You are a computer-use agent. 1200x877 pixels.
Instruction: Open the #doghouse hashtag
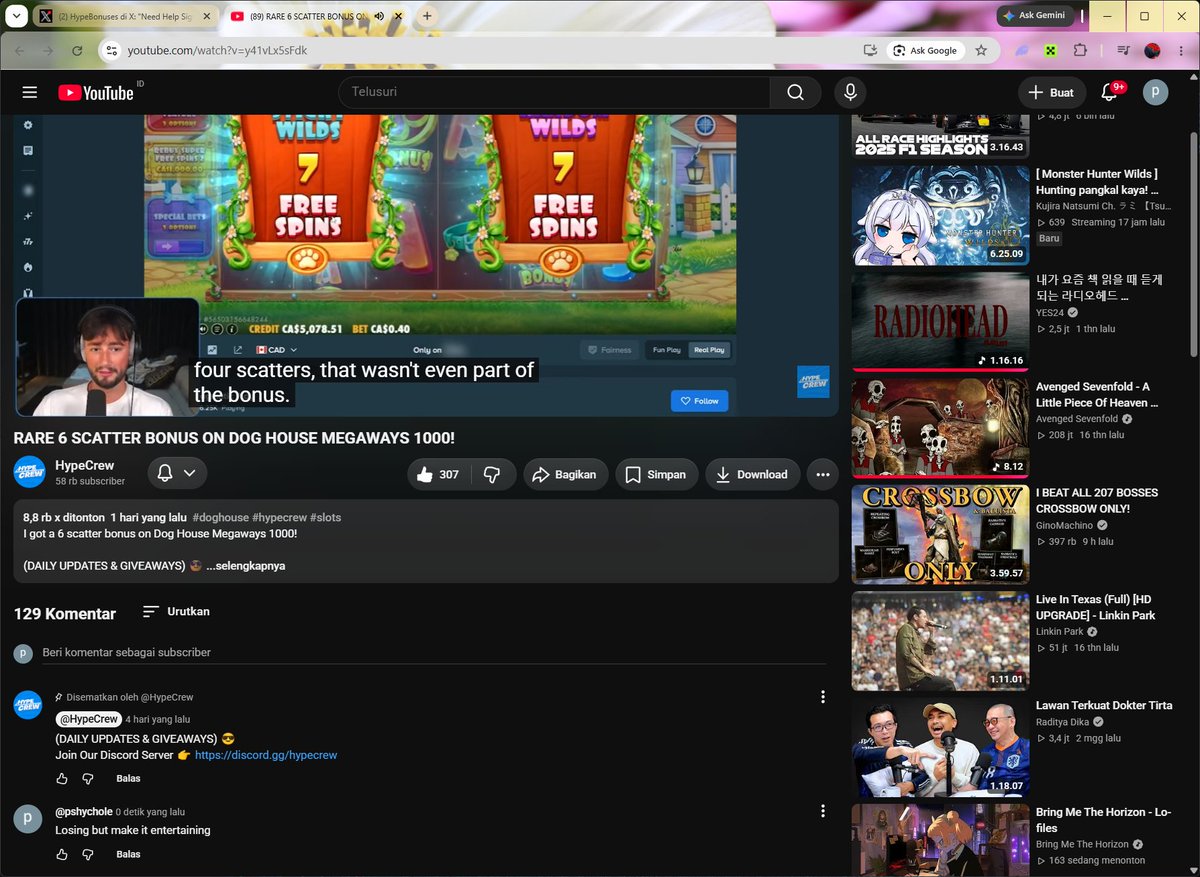click(220, 518)
